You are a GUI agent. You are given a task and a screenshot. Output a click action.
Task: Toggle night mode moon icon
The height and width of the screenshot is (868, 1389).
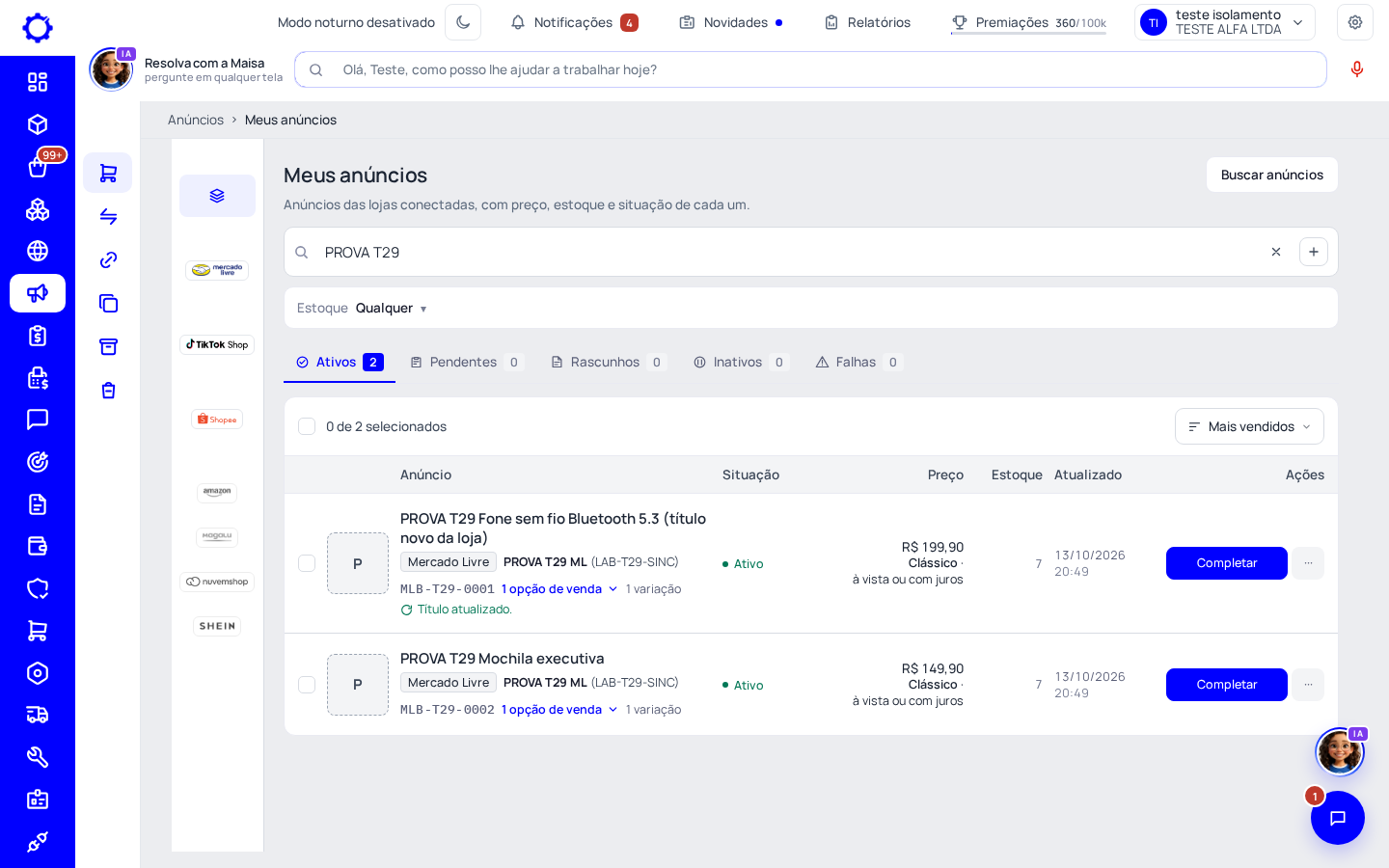pos(463,22)
